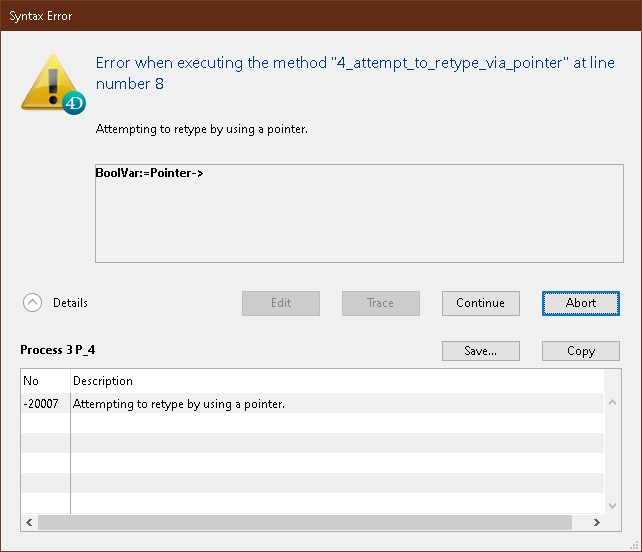Click the "Process 3 P_4" label

tap(58, 350)
